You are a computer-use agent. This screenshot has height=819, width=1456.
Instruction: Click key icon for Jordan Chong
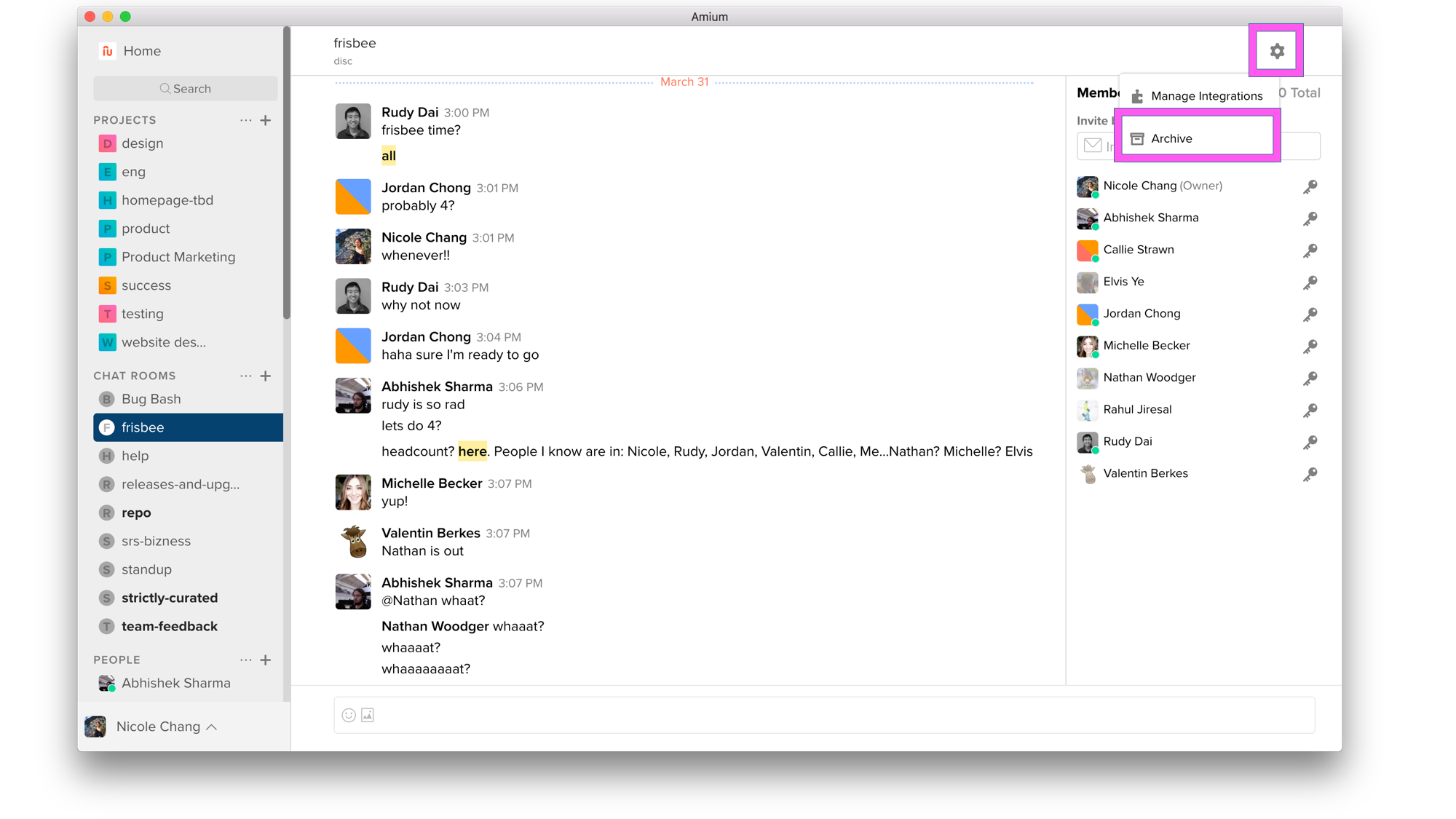(1310, 314)
